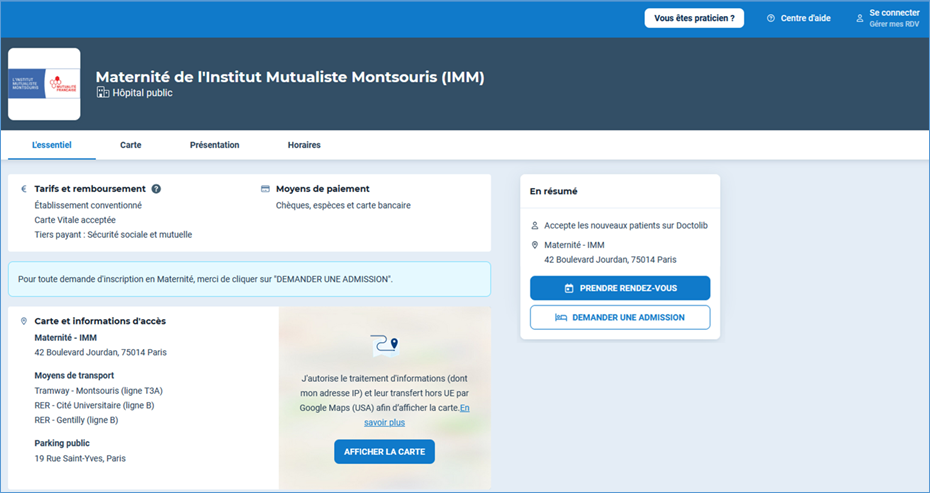
Task: Click Se connecter to sign in
Action: coord(894,12)
